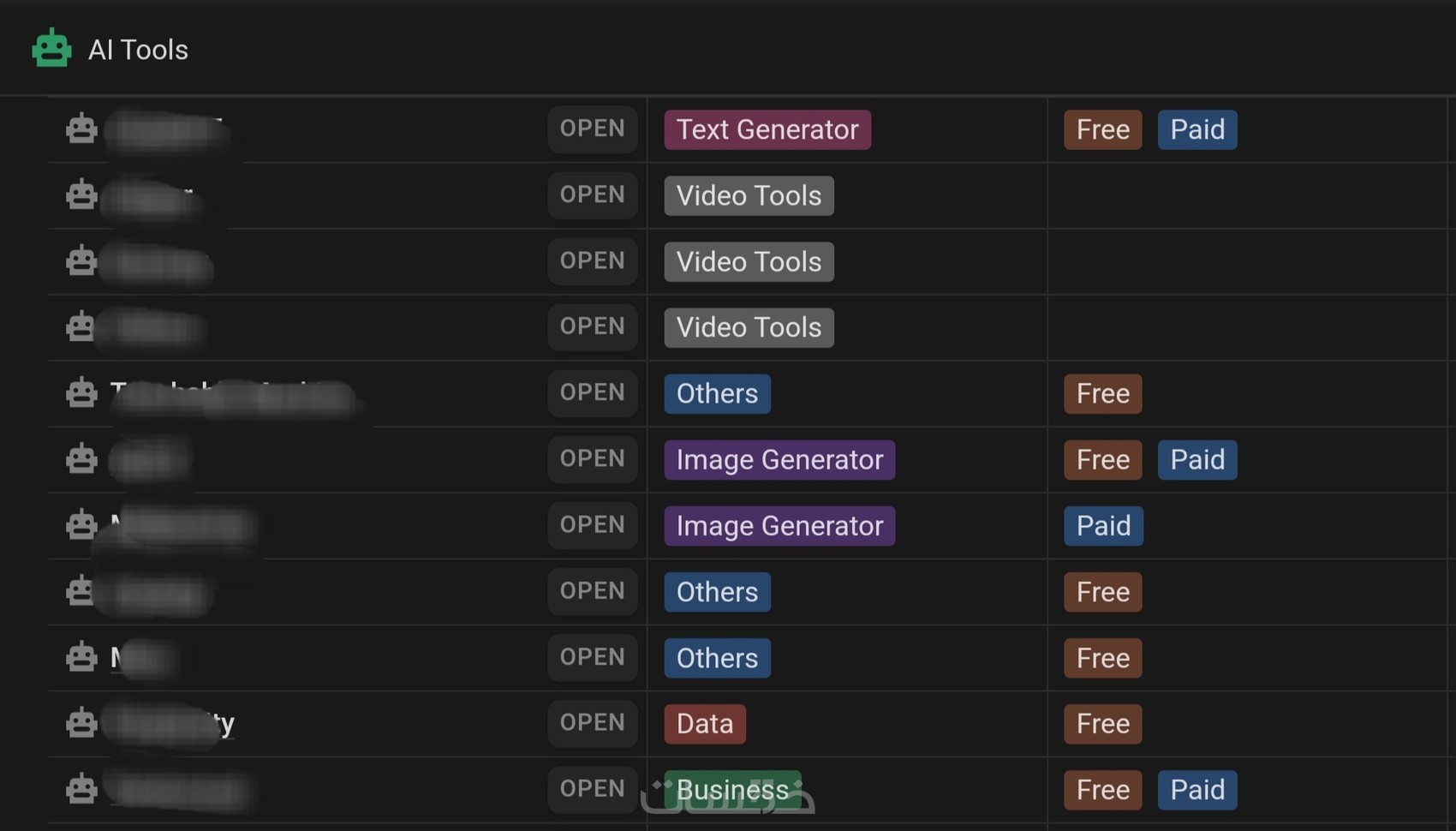The height and width of the screenshot is (831, 1456).
Task: Click the robot icon in the Business row
Action: [x=81, y=789]
